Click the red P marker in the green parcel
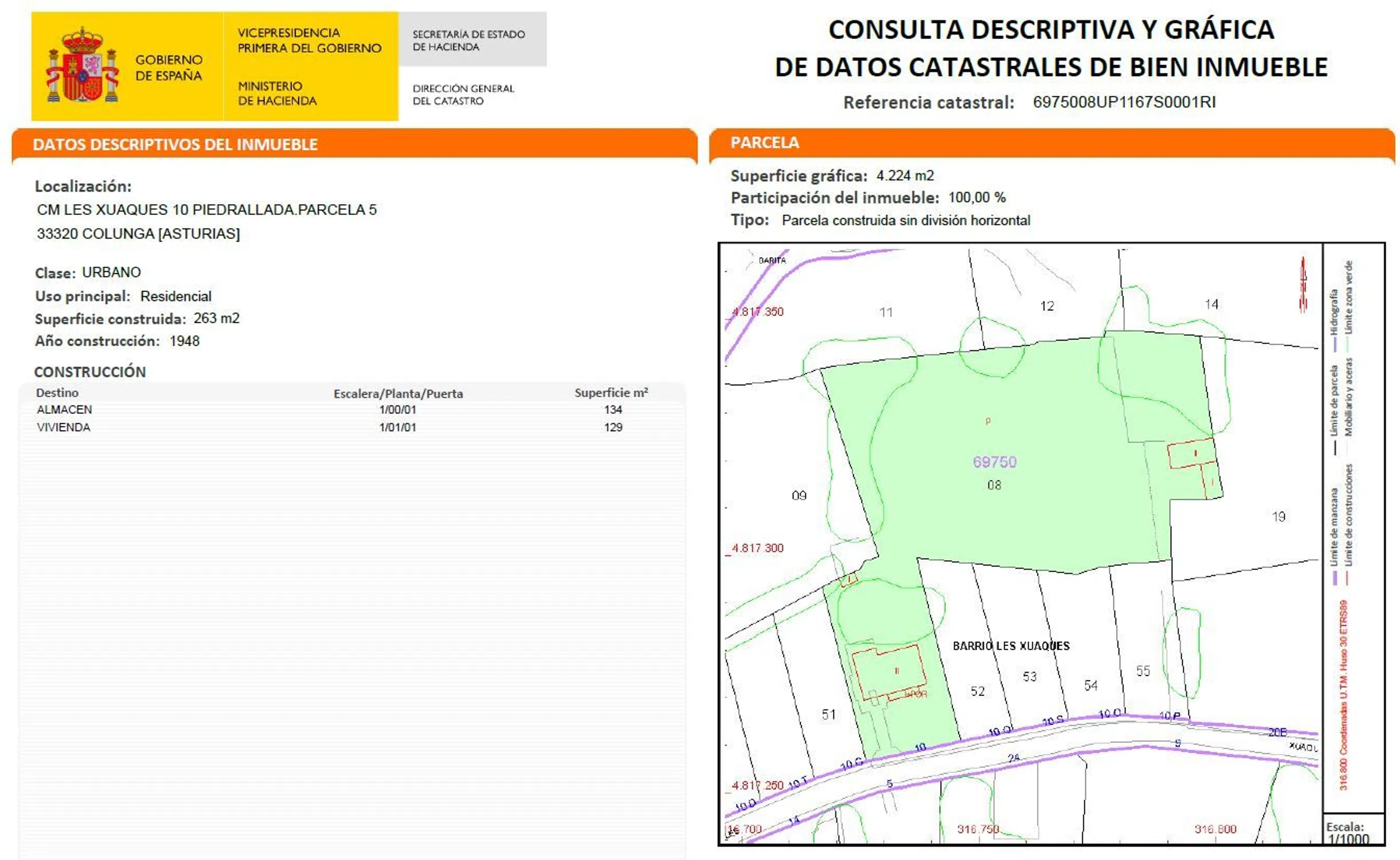This screenshot has width=1400, height=860. (x=988, y=422)
